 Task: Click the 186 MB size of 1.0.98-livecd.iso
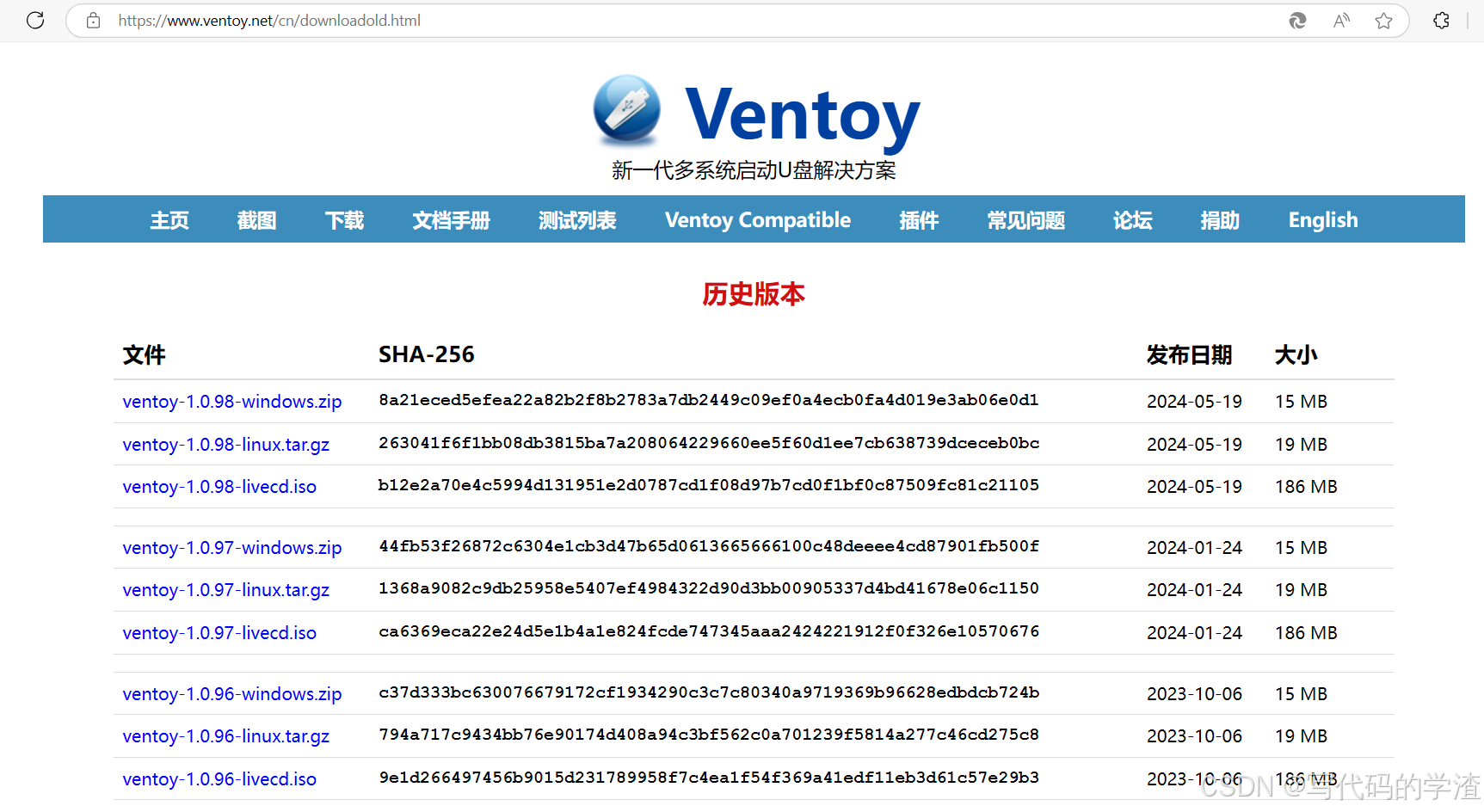1306,487
